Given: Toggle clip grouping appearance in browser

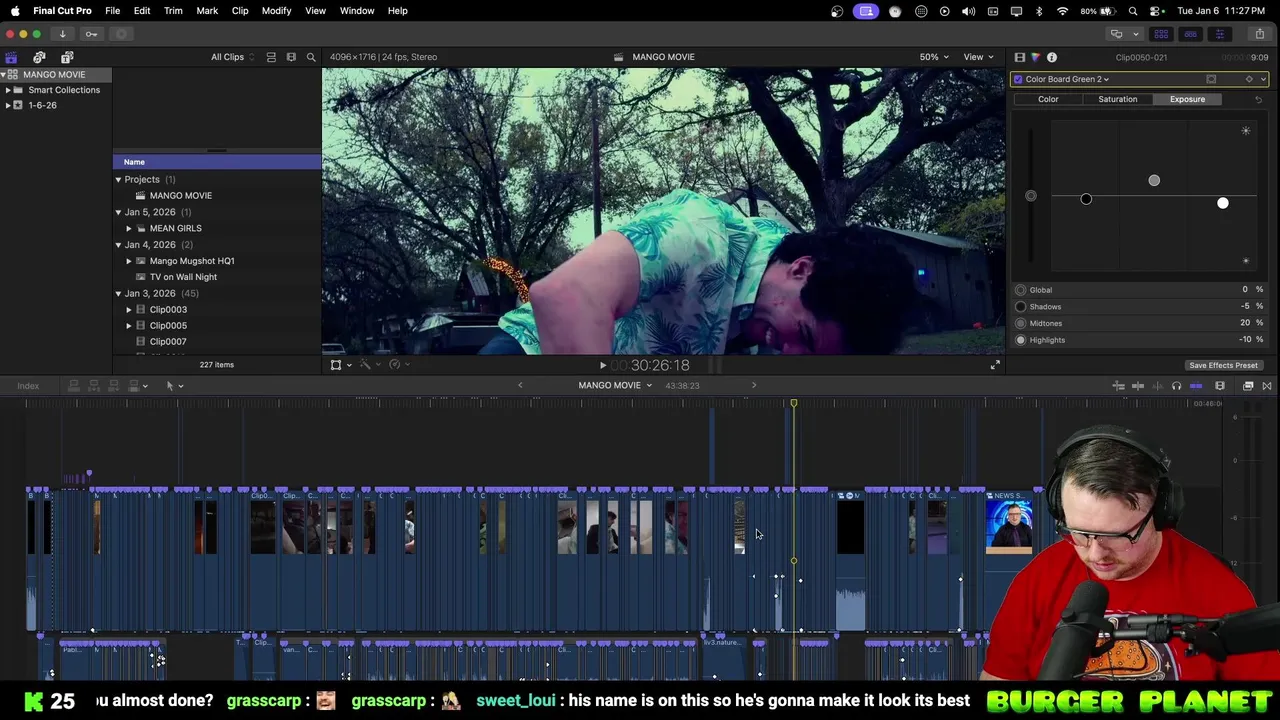Looking at the screenshot, I should (271, 57).
